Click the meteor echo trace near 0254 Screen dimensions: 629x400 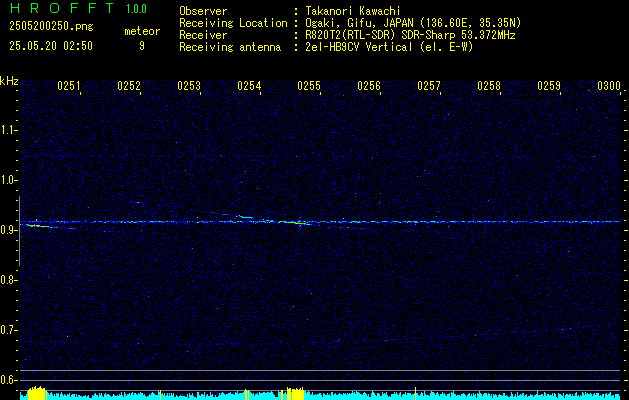(x=244, y=217)
